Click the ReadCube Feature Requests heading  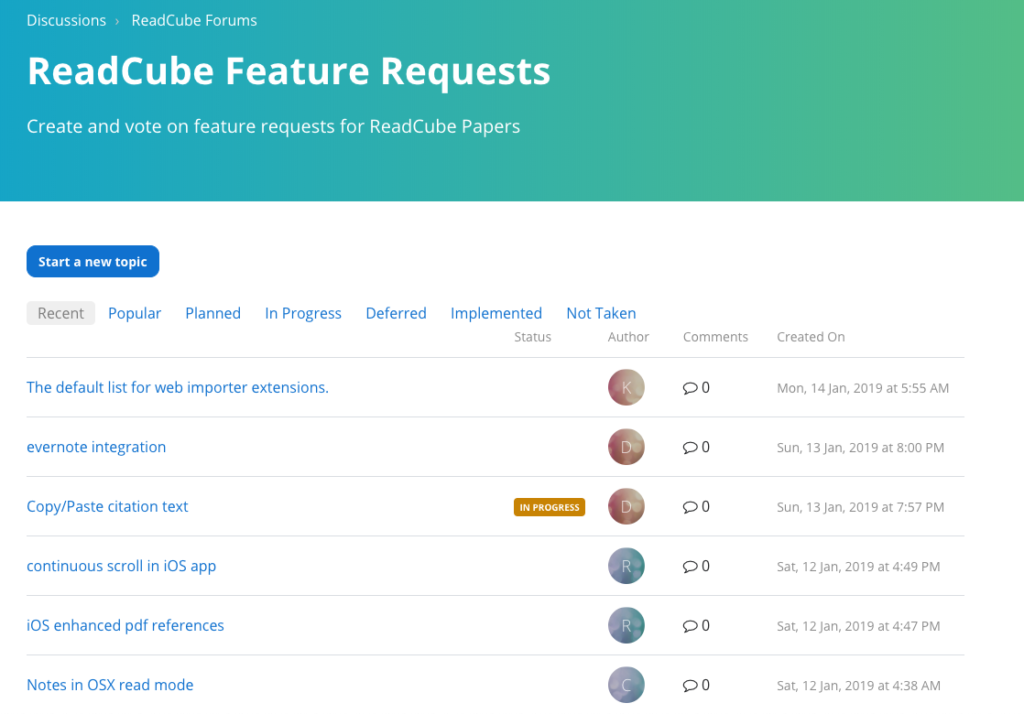(x=289, y=72)
